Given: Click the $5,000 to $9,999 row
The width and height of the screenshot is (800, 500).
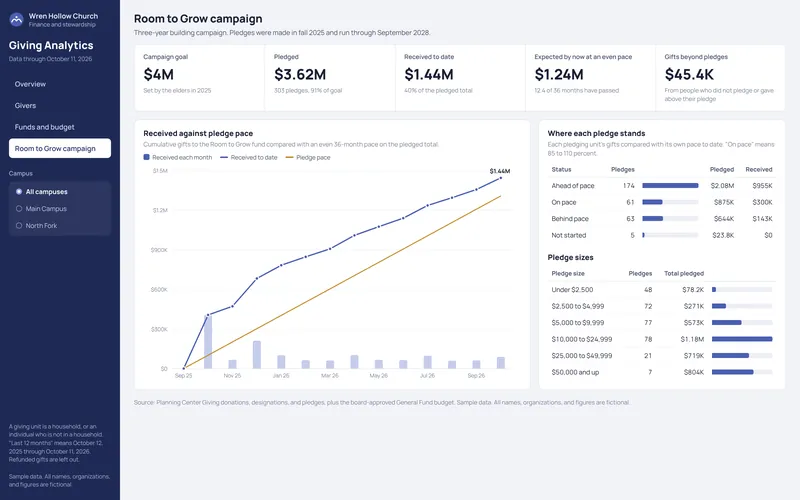Looking at the screenshot, I should (x=662, y=322).
